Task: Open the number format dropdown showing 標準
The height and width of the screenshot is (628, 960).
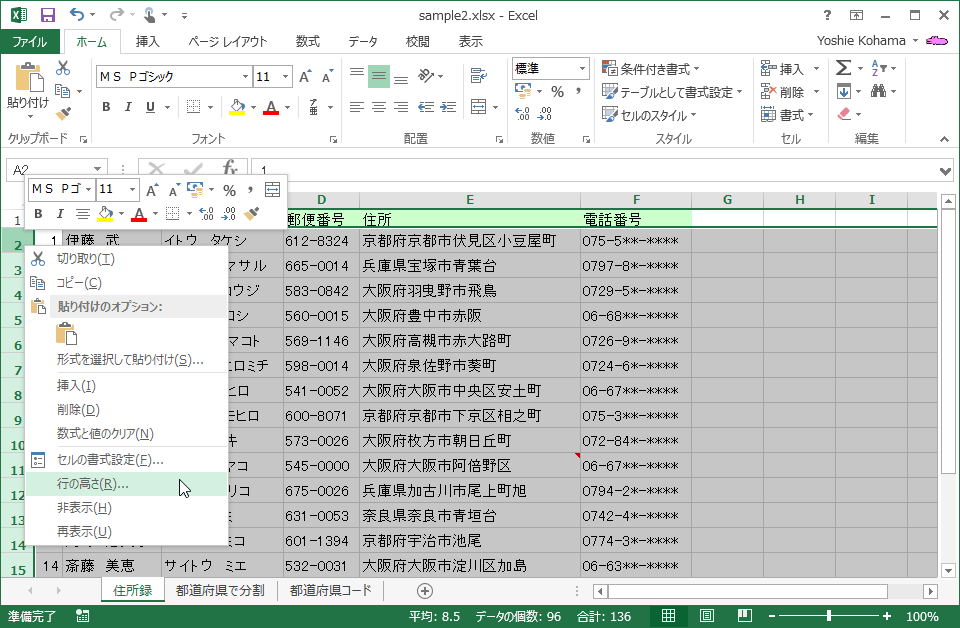Action: point(582,69)
